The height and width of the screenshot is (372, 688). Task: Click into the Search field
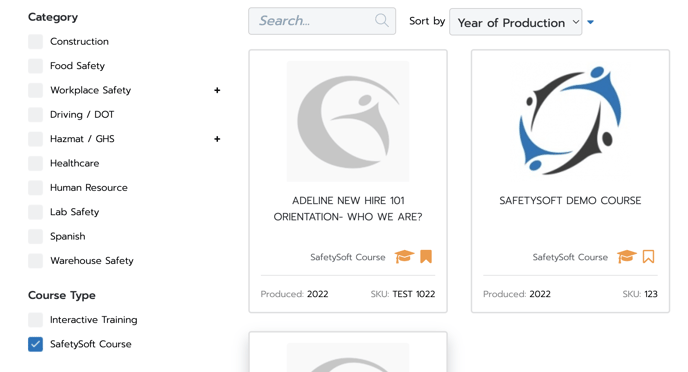(x=322, y=21)
